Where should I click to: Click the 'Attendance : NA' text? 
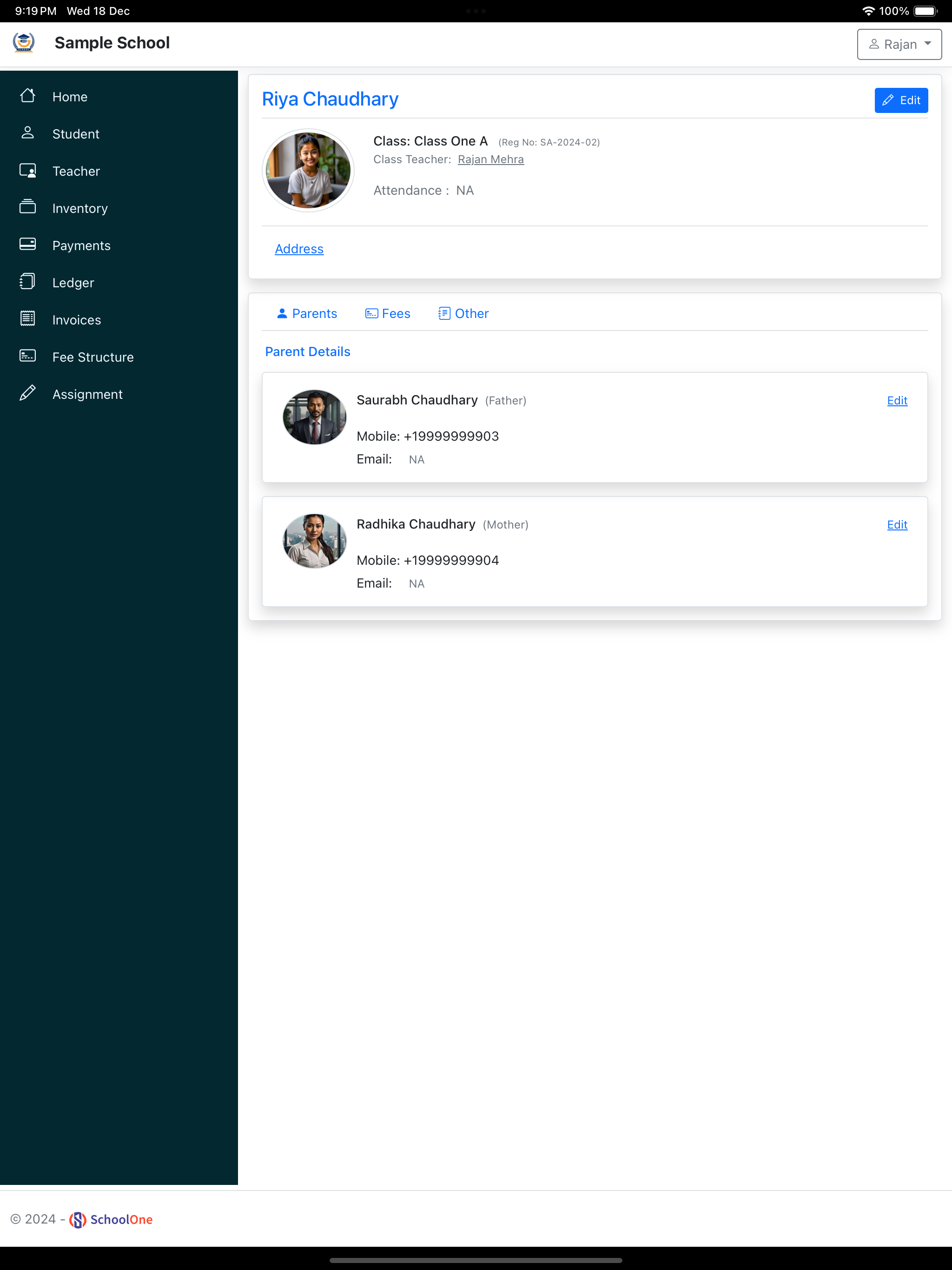tap(423, 191)
